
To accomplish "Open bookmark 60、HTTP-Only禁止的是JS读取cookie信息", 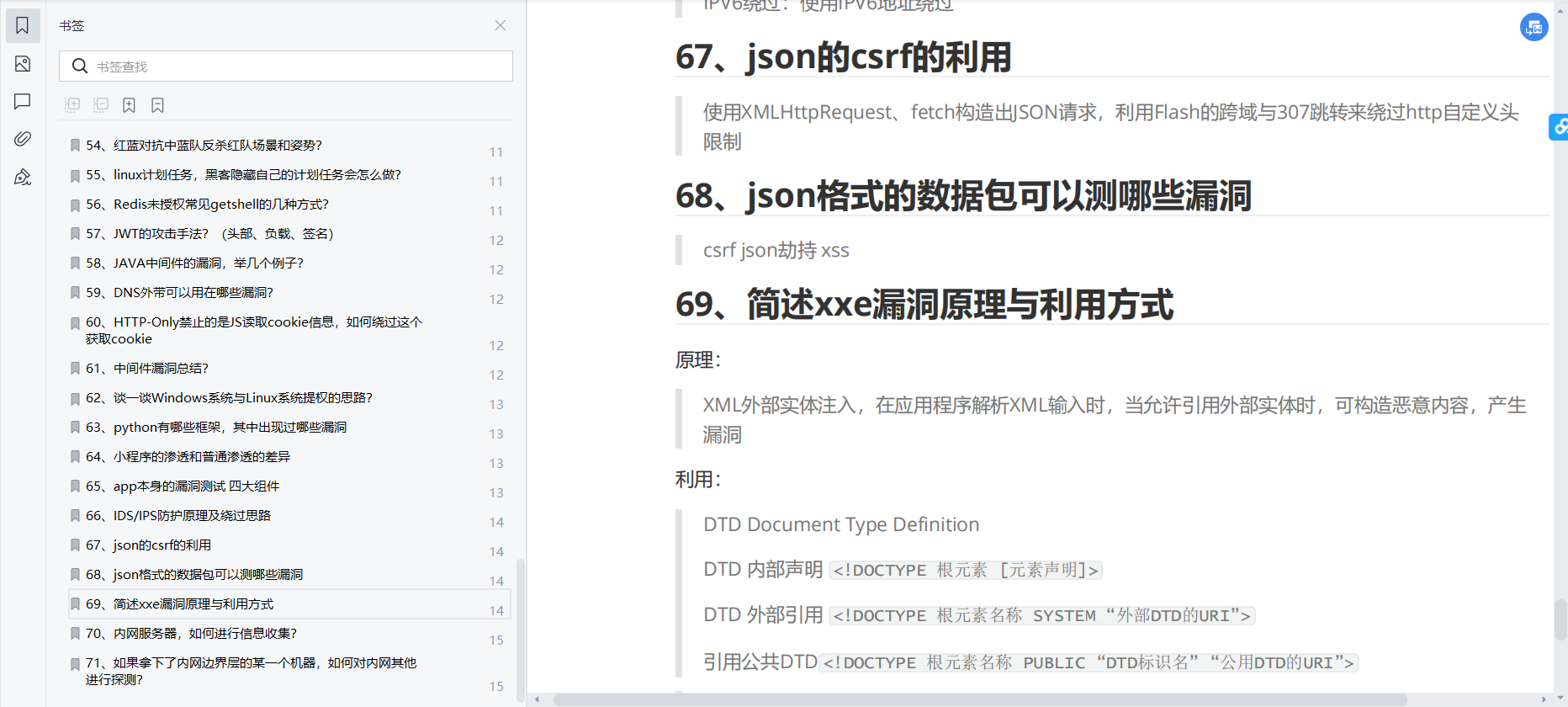I will pyautogui.click(x=254, y=330).
